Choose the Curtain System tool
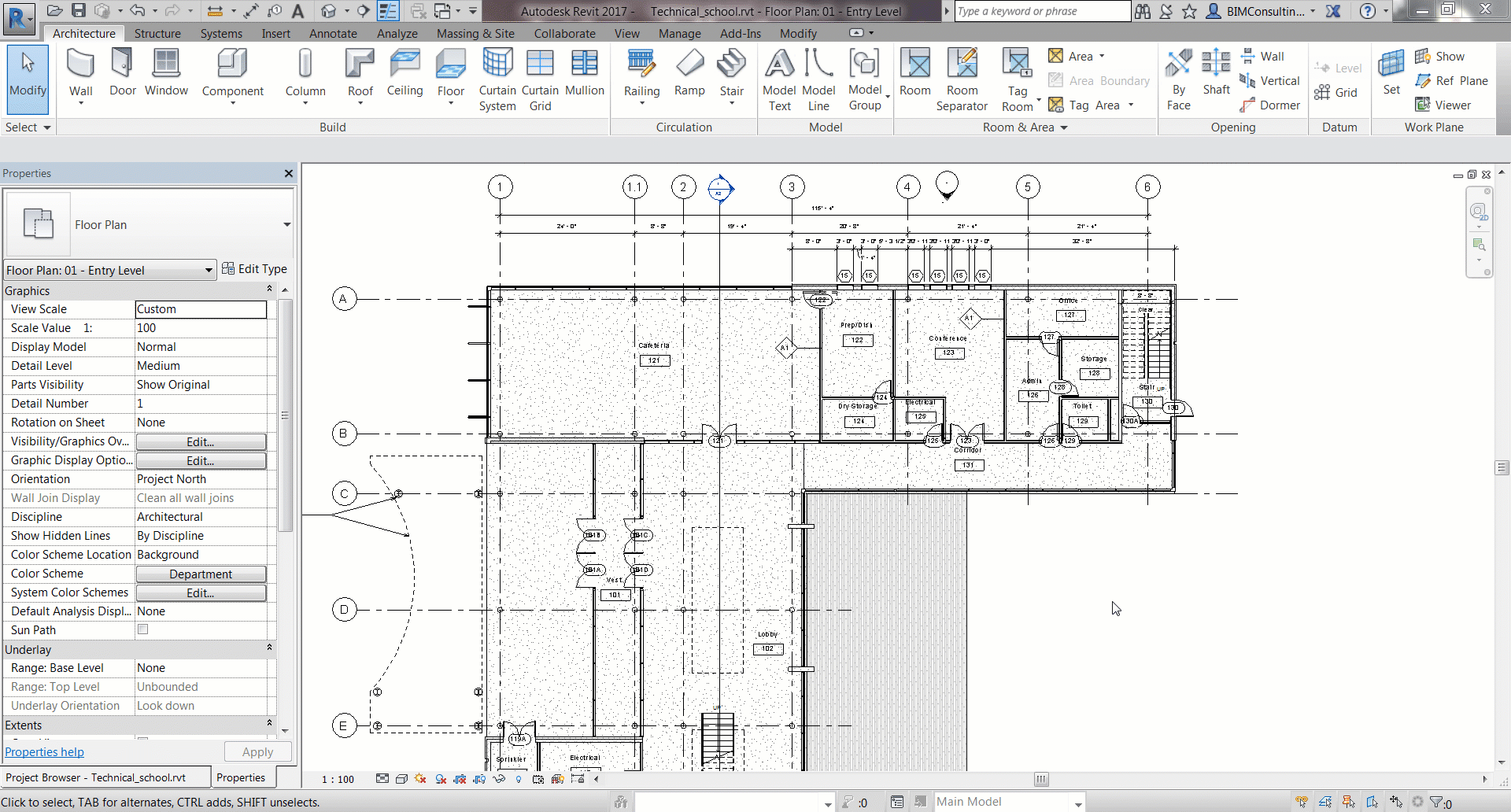The height and width of the screenshot is (812, 1511). pos(497,79)
